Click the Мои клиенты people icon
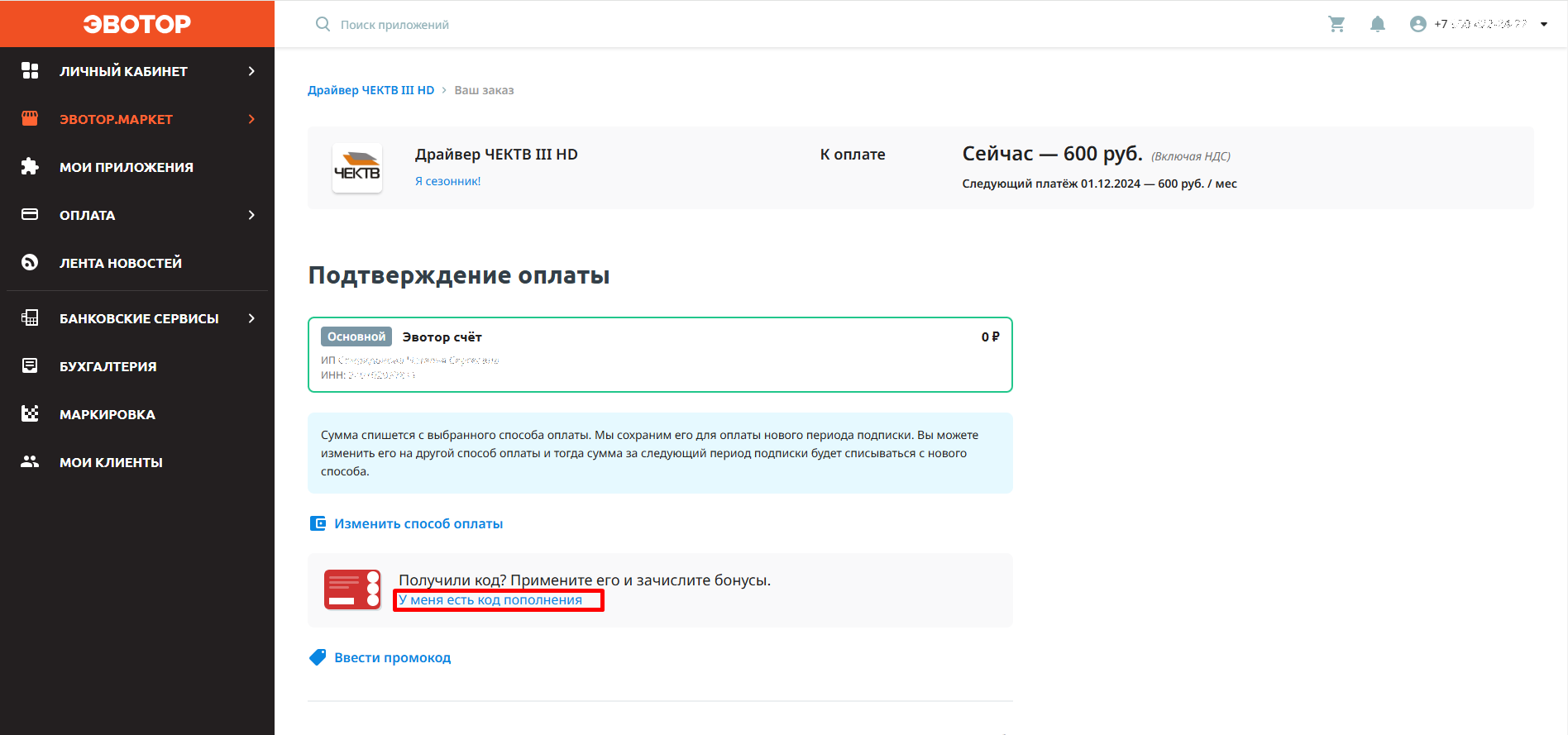This screenshot has width=1568, height=735. [x=30, y=461]
